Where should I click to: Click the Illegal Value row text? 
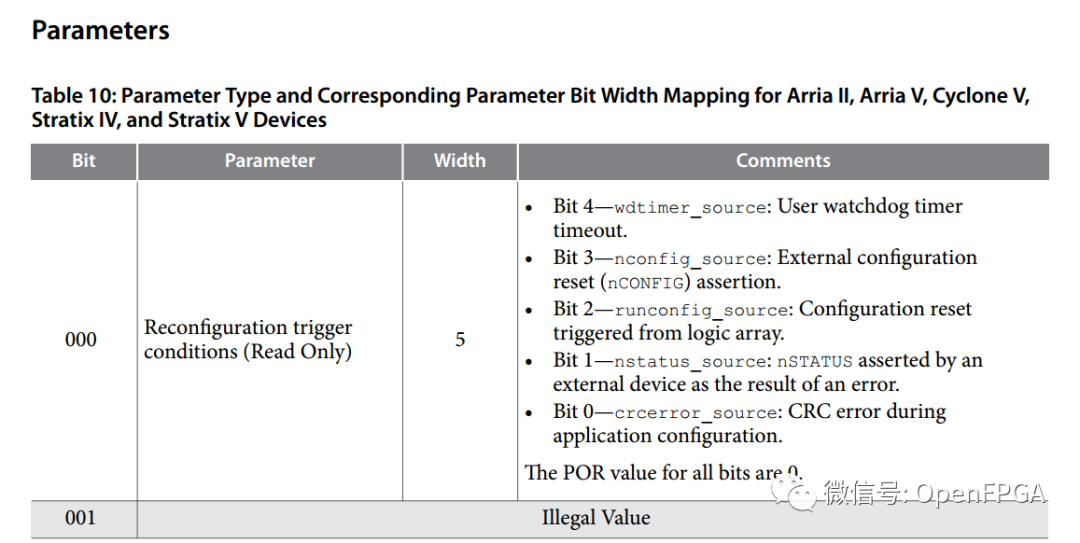[x=595, y=518]
